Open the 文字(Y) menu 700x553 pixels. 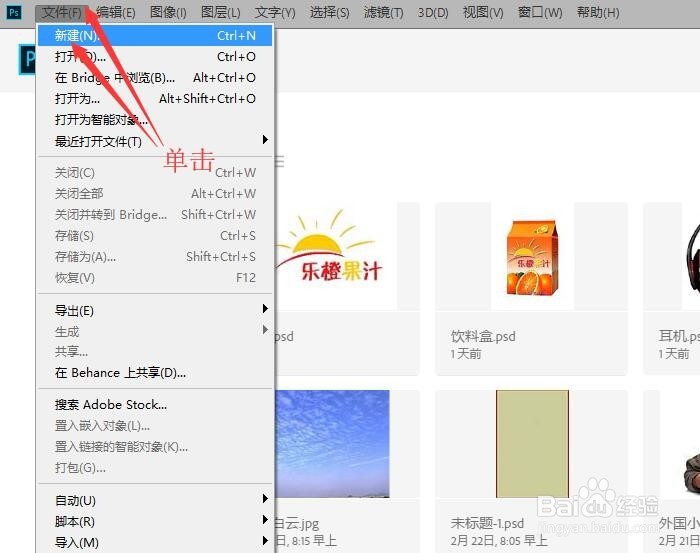click(275, 12)
